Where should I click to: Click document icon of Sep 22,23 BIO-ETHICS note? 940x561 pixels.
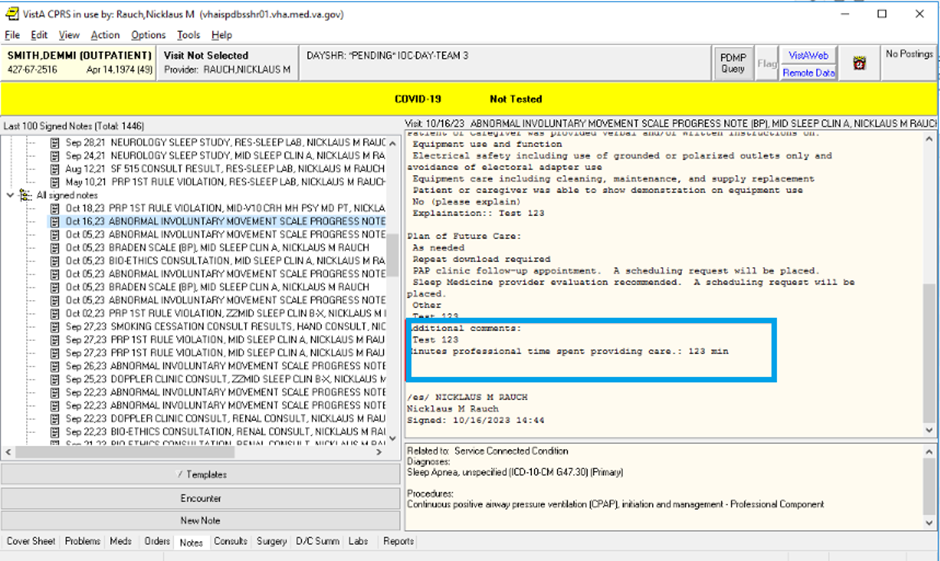55,432
